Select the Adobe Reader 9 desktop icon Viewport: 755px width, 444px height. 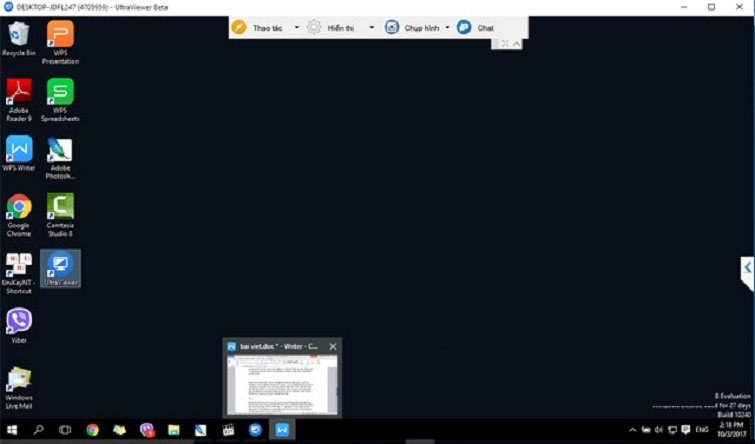point(18,98)
